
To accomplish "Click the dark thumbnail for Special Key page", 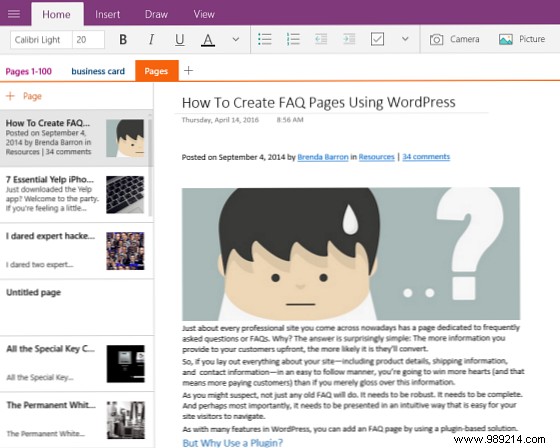I will [126, 364].
